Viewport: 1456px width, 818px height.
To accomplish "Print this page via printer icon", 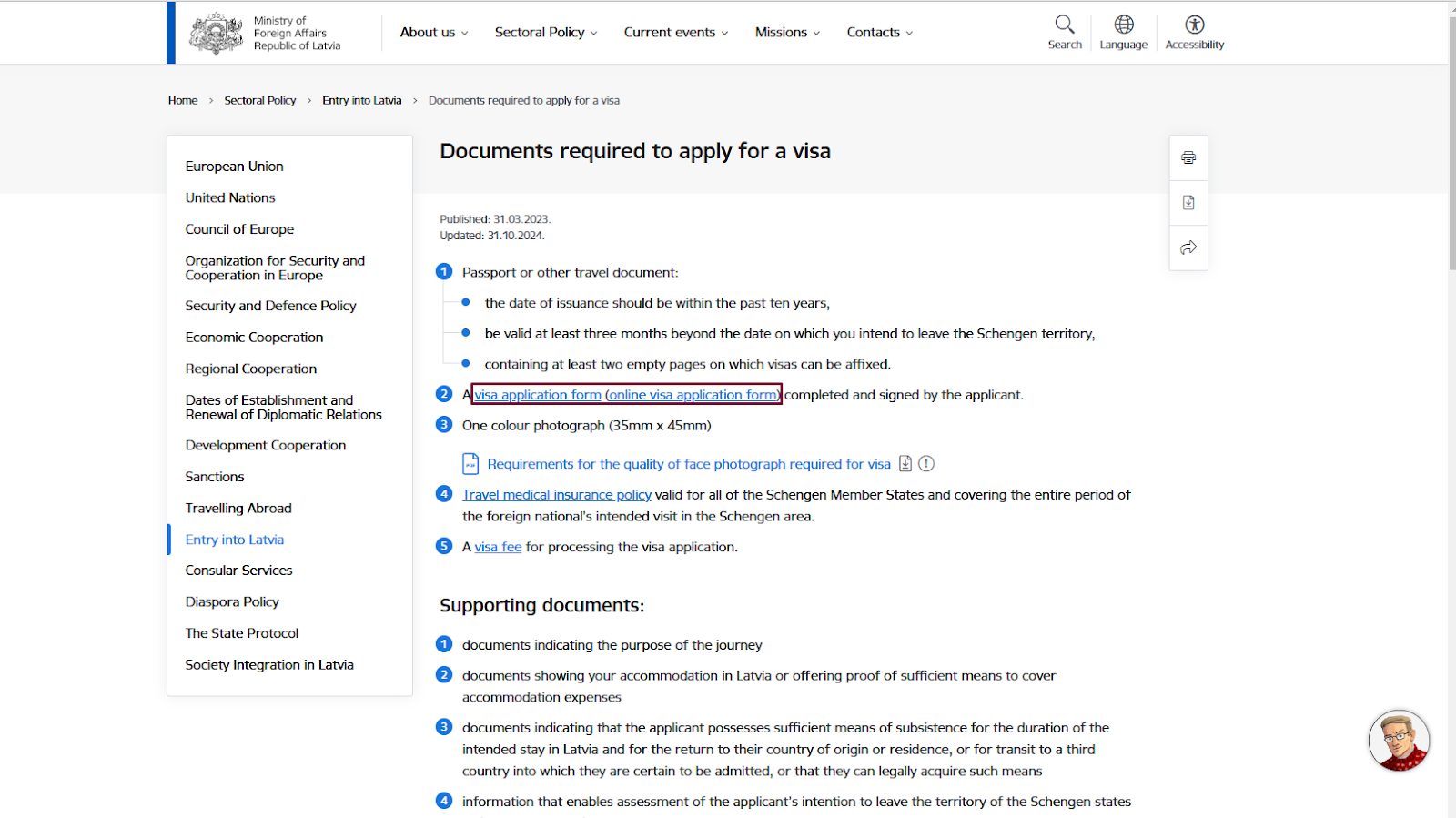I will [1188, 157].
